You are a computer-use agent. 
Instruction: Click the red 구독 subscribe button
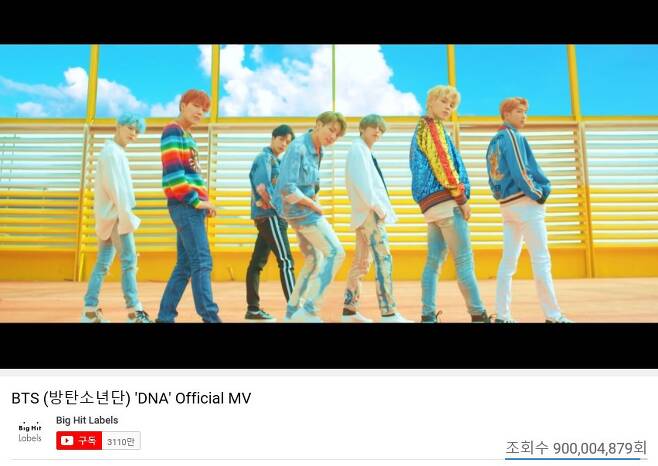pos(79,440)
